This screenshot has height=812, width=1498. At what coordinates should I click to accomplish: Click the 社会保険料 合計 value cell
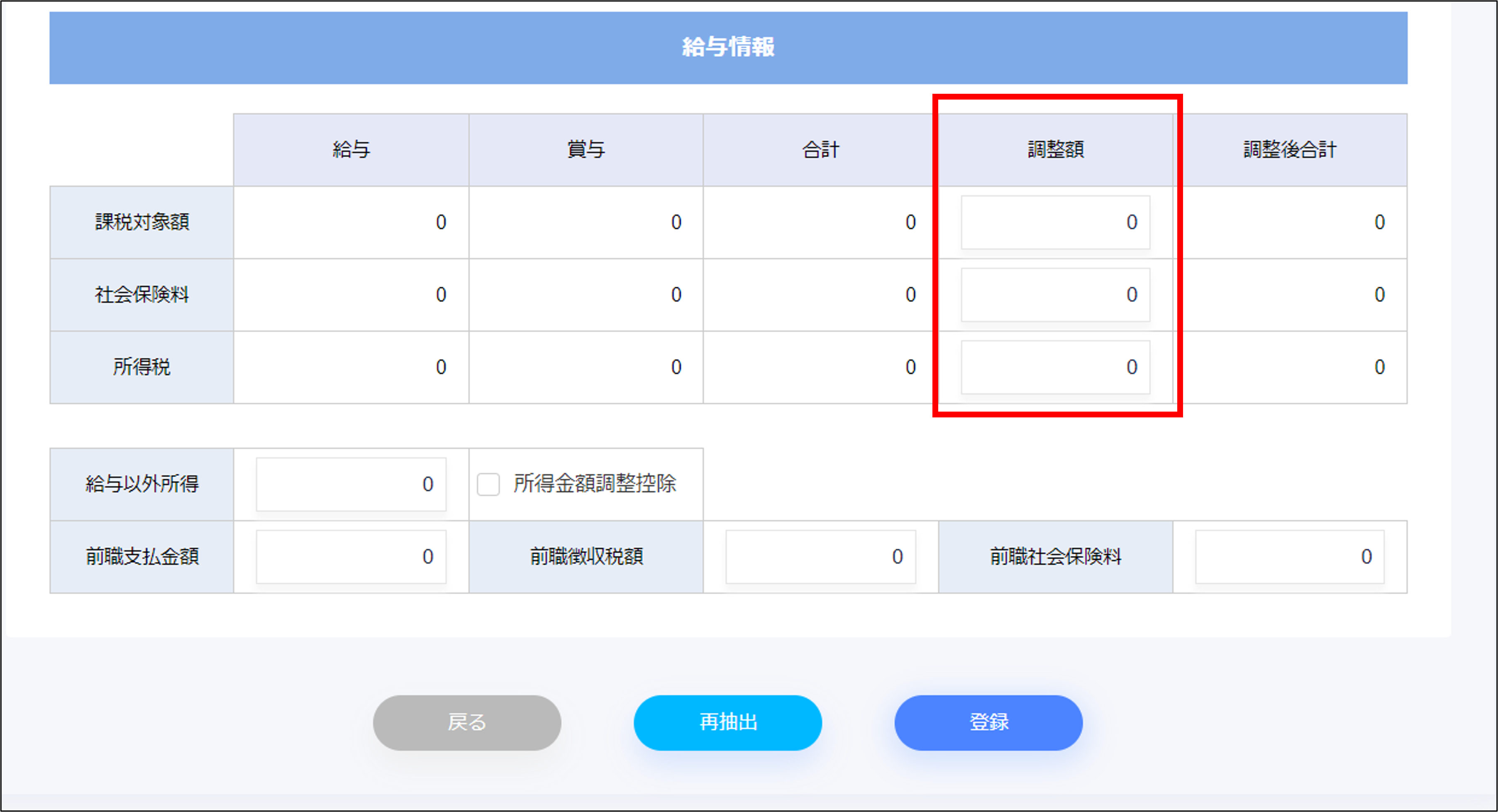[820, 295]
